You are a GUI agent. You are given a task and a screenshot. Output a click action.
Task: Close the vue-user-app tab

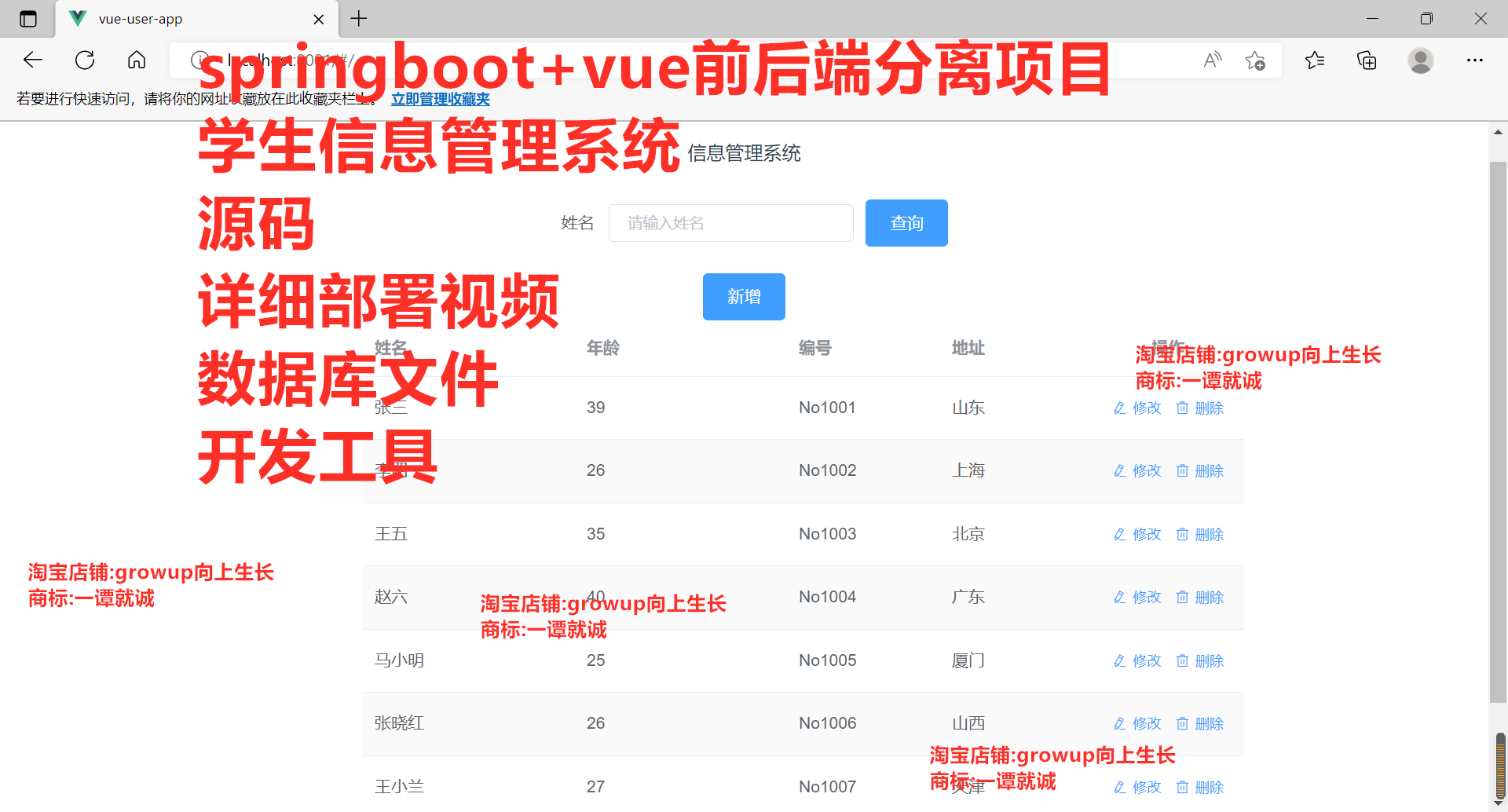coord(318,19)
